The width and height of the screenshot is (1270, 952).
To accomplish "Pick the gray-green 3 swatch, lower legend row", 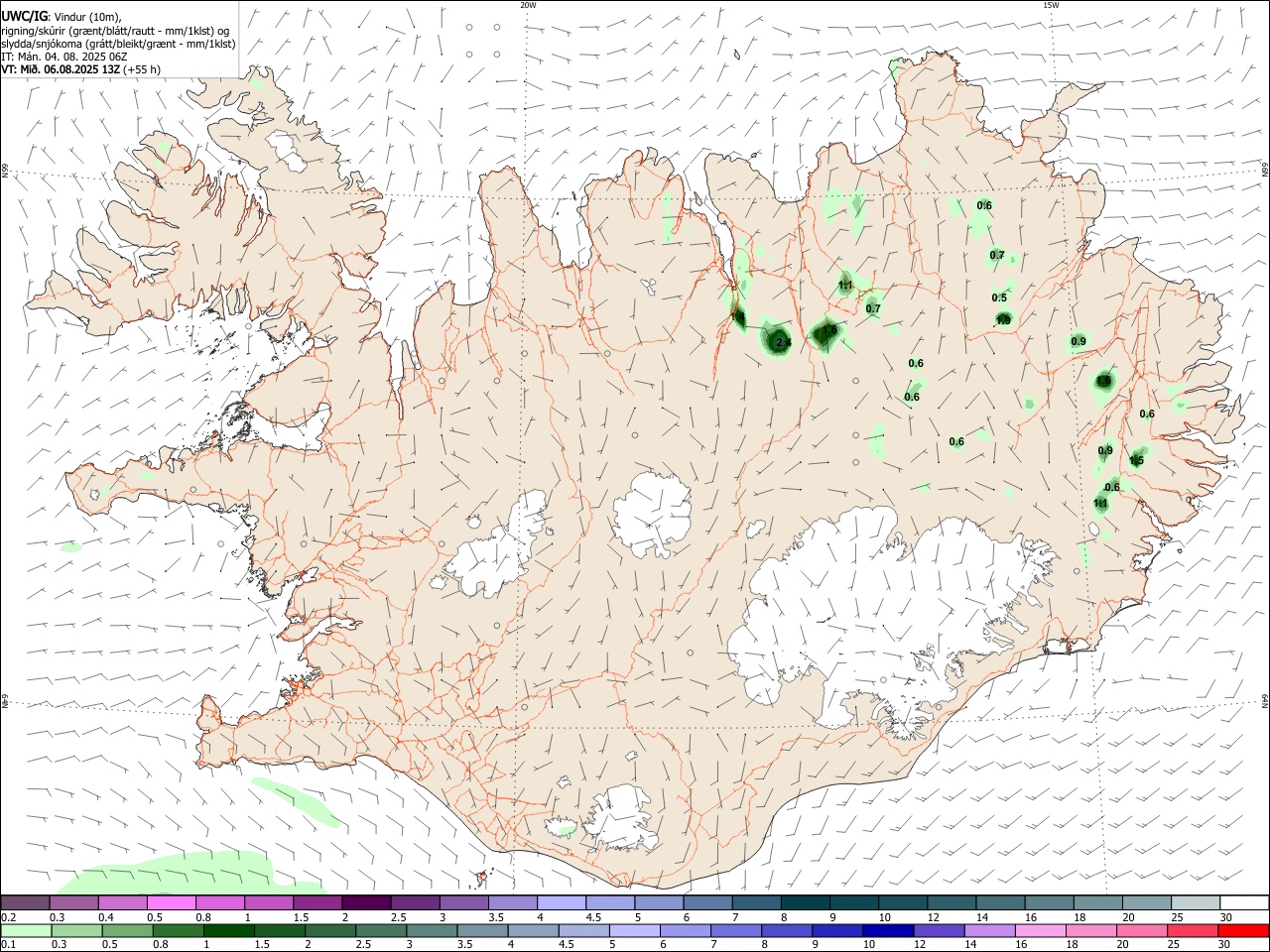I will click(433, 931).
